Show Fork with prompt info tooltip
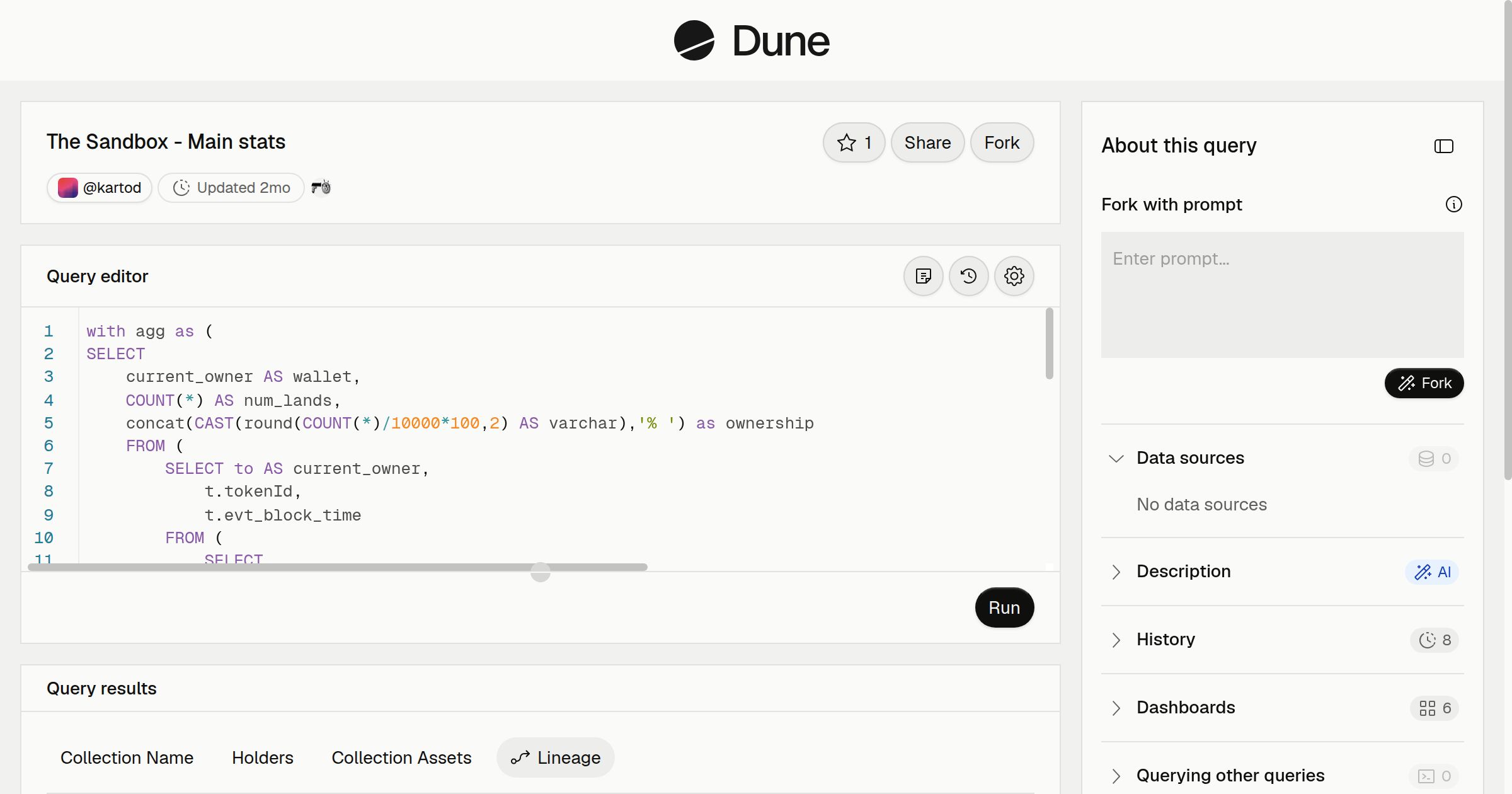Viewport: 1512px width, 794px height. click(x=1453, y=204)
